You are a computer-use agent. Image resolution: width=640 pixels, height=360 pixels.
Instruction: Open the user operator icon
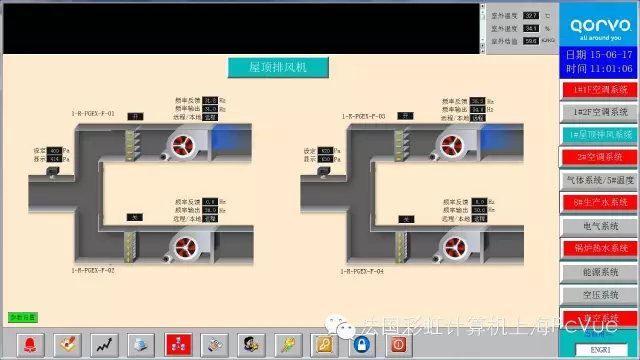(x=251, y=345)
